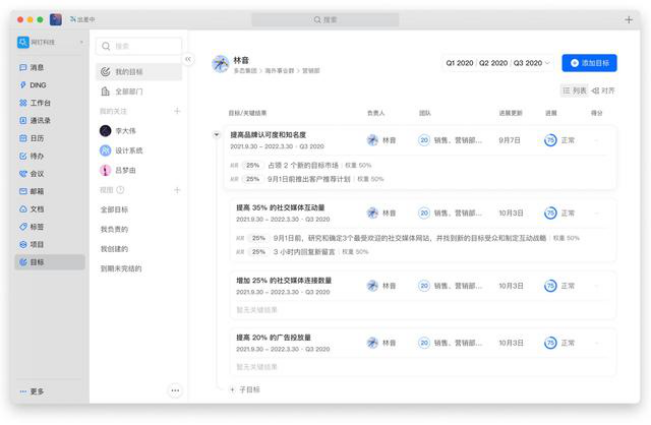The image size is (651, 425).
Task: Select 目标 goals in sidebar
Action: [50, 262]
